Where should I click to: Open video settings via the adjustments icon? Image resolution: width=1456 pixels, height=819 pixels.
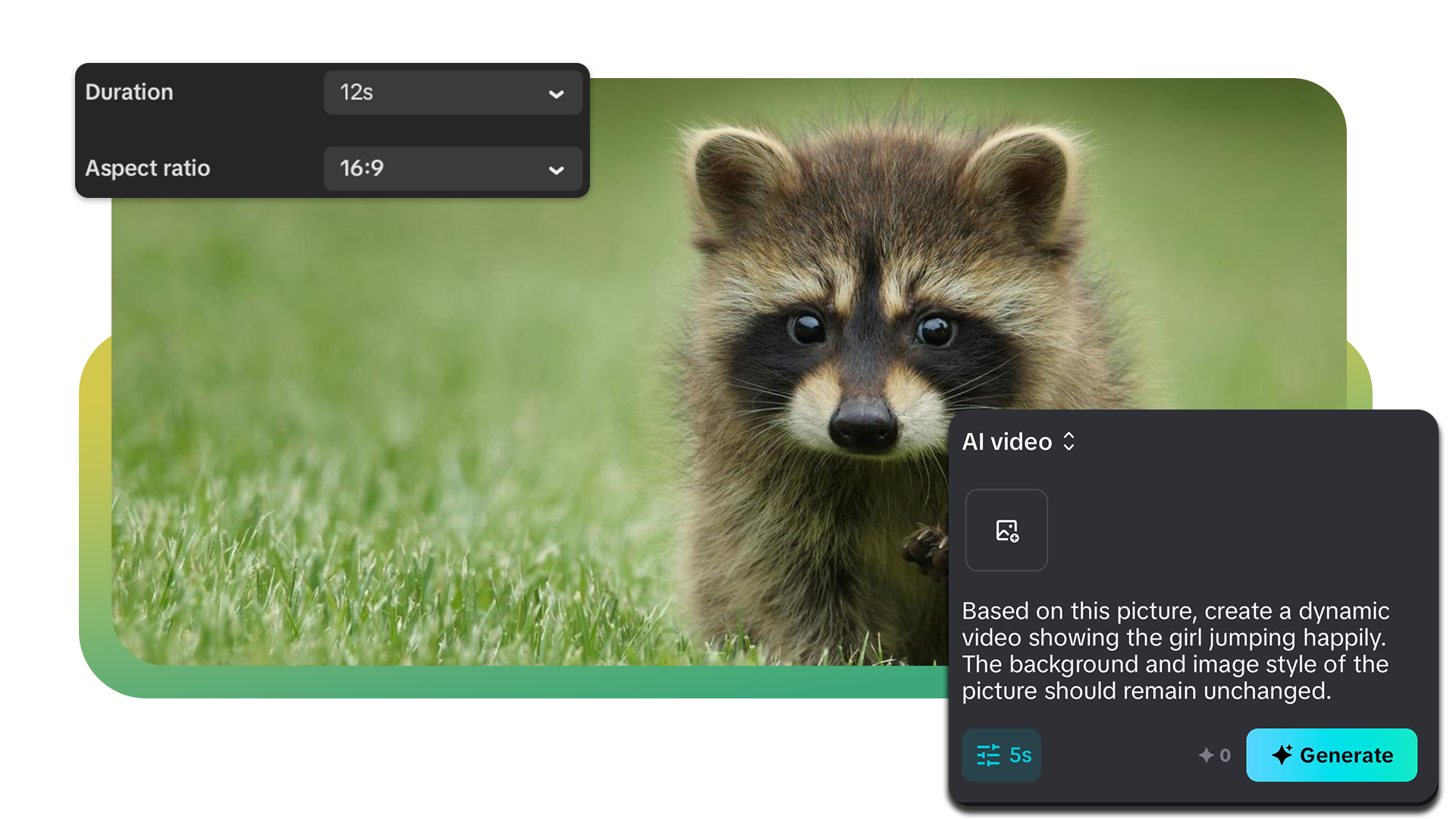[987, 755]
